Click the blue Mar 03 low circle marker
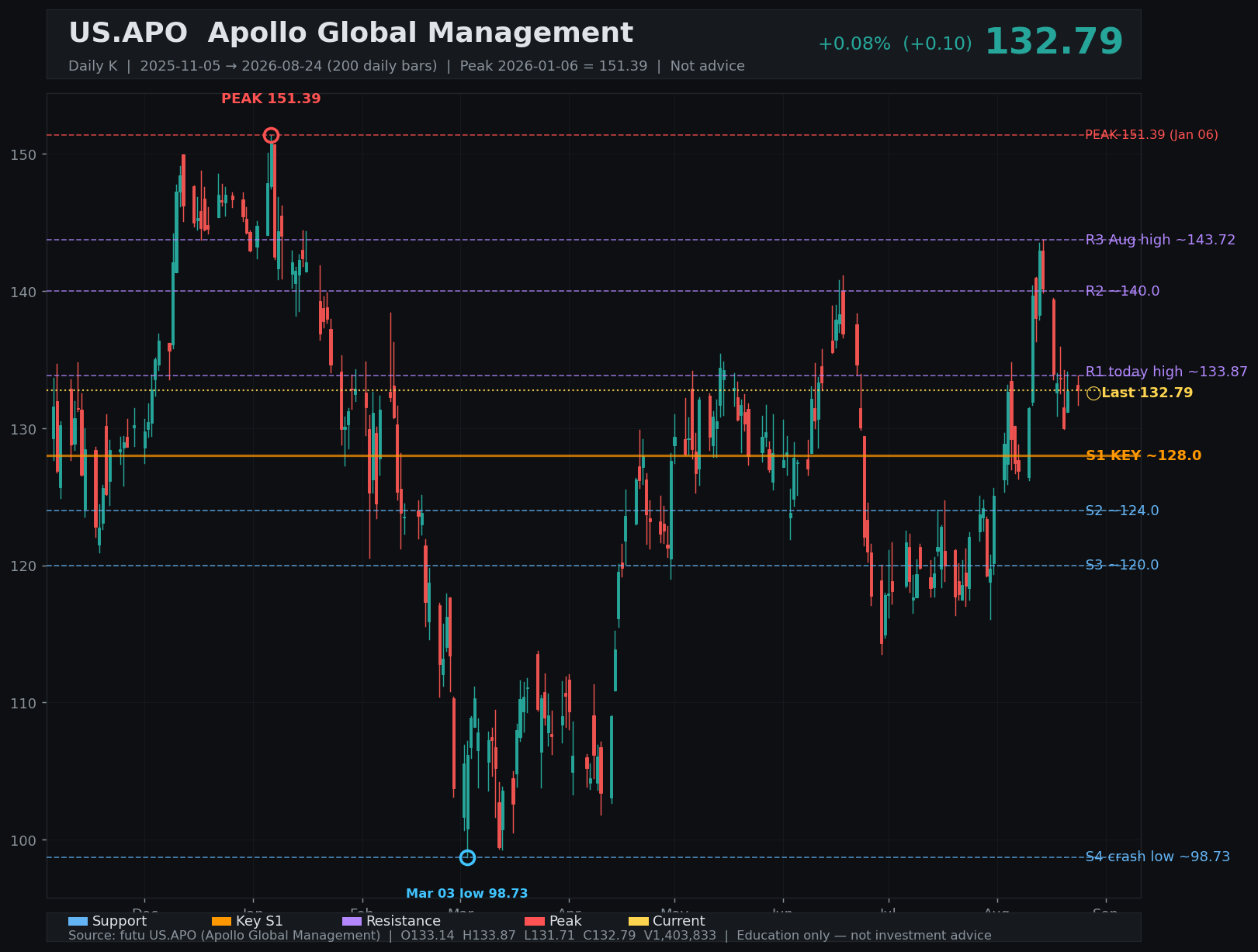Viewport: 1258px width, 952px height. [x=467, y=857]
